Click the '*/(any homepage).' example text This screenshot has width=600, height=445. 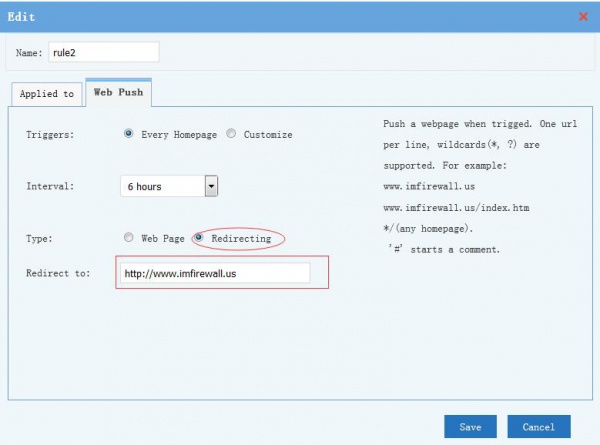428,229
